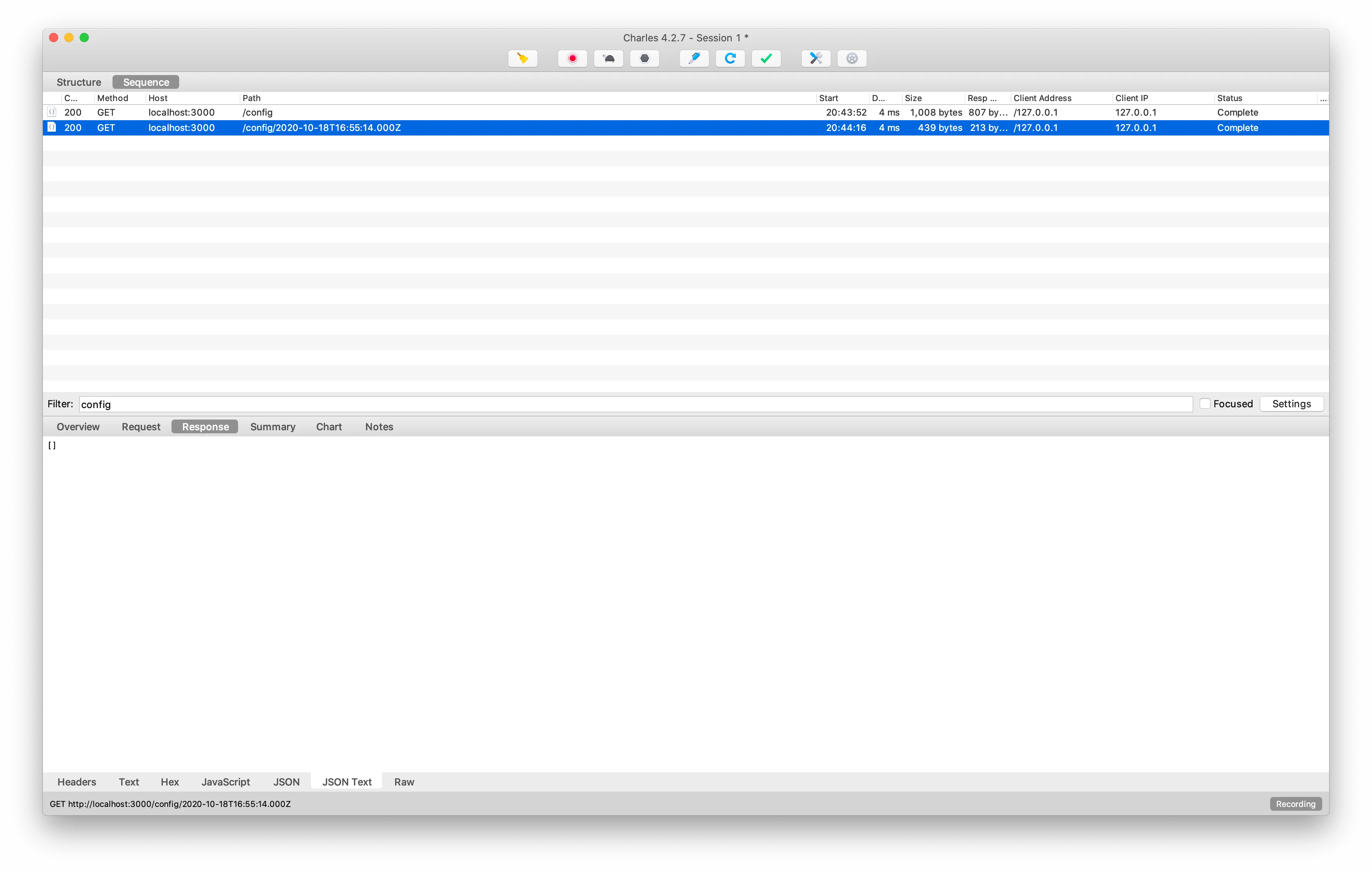
Task: Switch to the Request tab
Action: pos(140,426)
